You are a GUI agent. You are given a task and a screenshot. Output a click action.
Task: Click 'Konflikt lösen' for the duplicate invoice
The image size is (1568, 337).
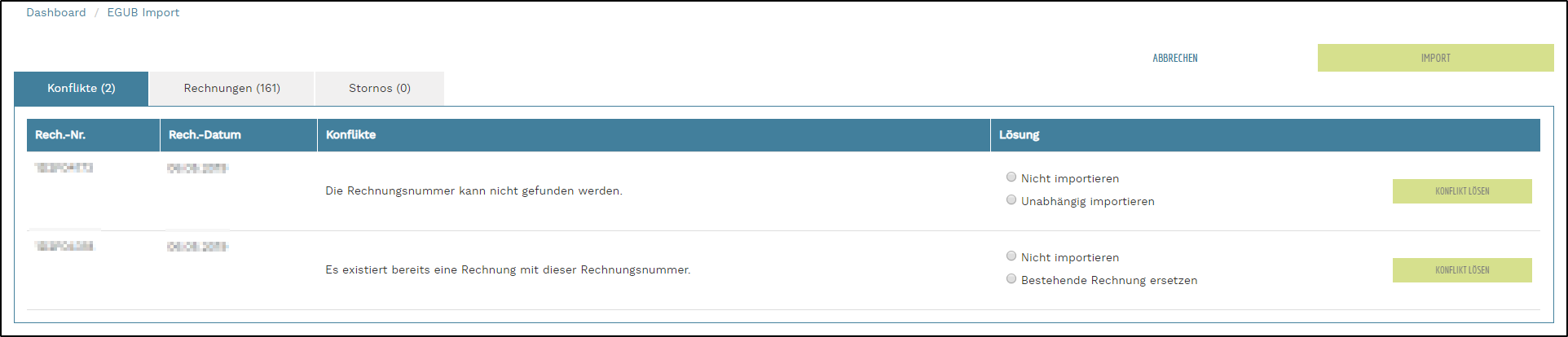tap(1462, 270)
